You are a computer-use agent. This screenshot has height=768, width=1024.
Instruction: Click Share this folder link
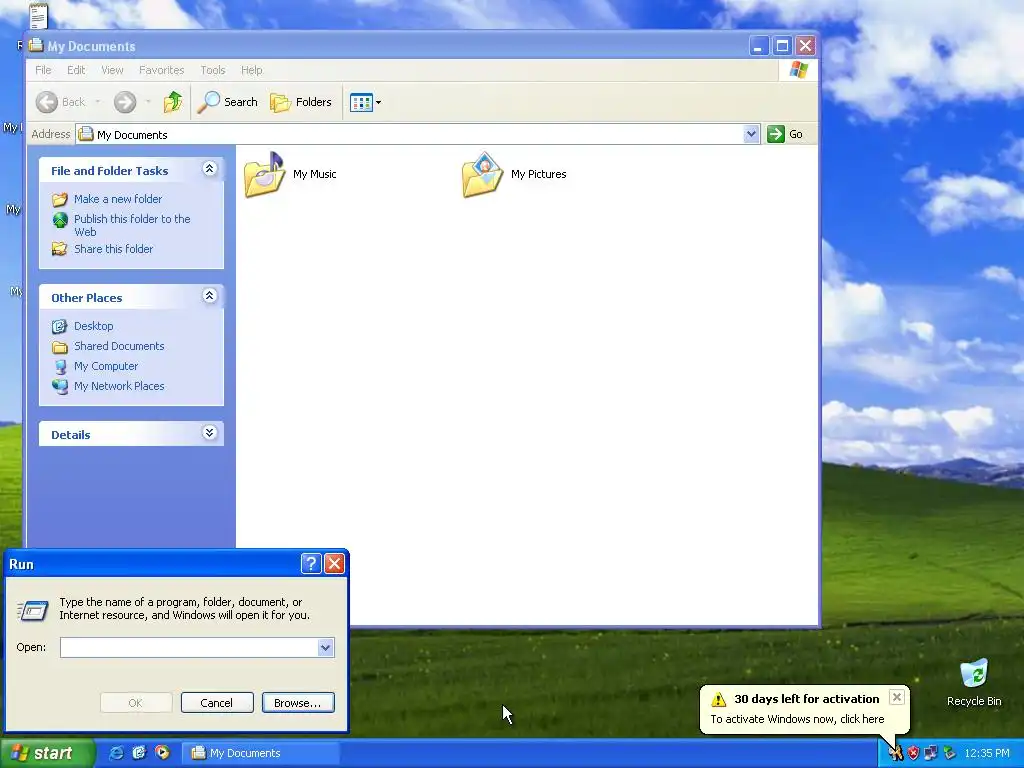pos(113,249)
